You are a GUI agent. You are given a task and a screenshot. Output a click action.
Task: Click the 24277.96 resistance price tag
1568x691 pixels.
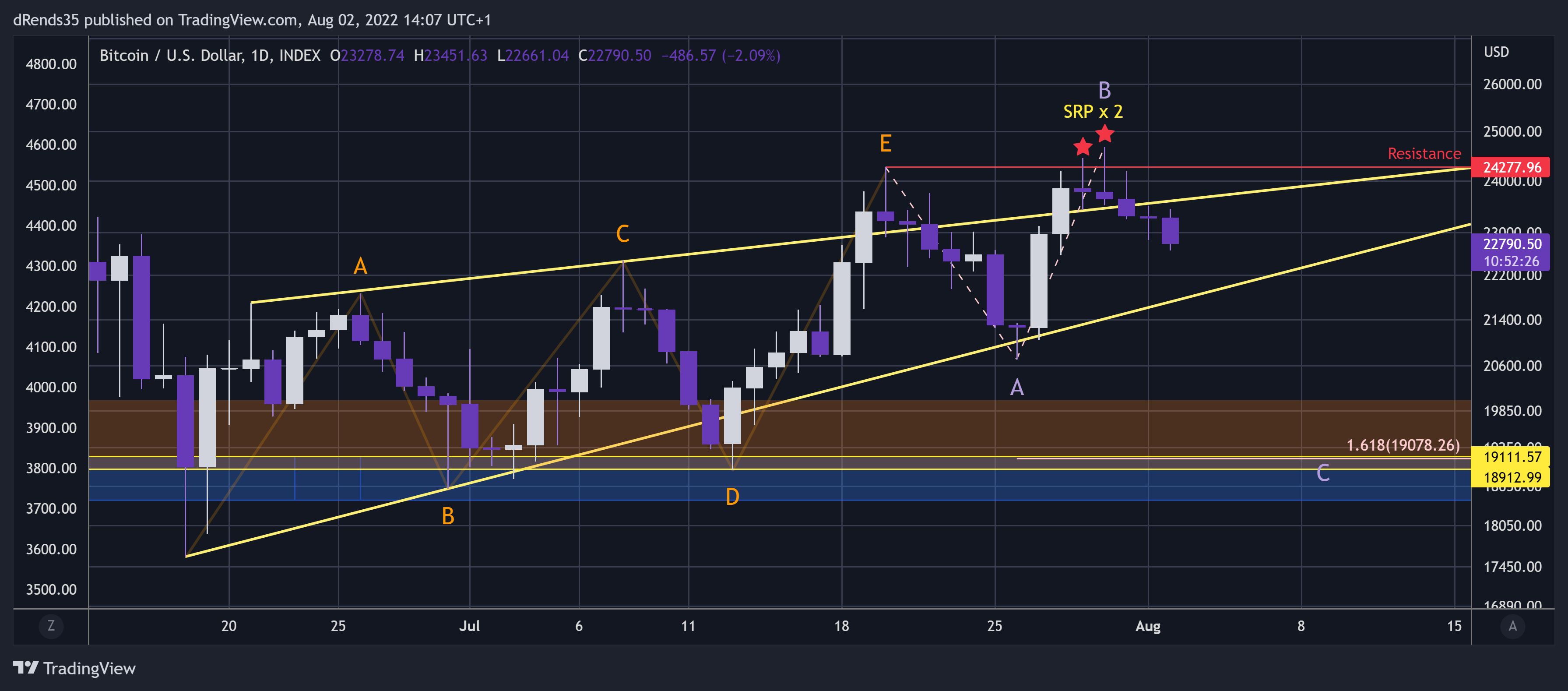pyautogui.click(x=1511, y=167)
